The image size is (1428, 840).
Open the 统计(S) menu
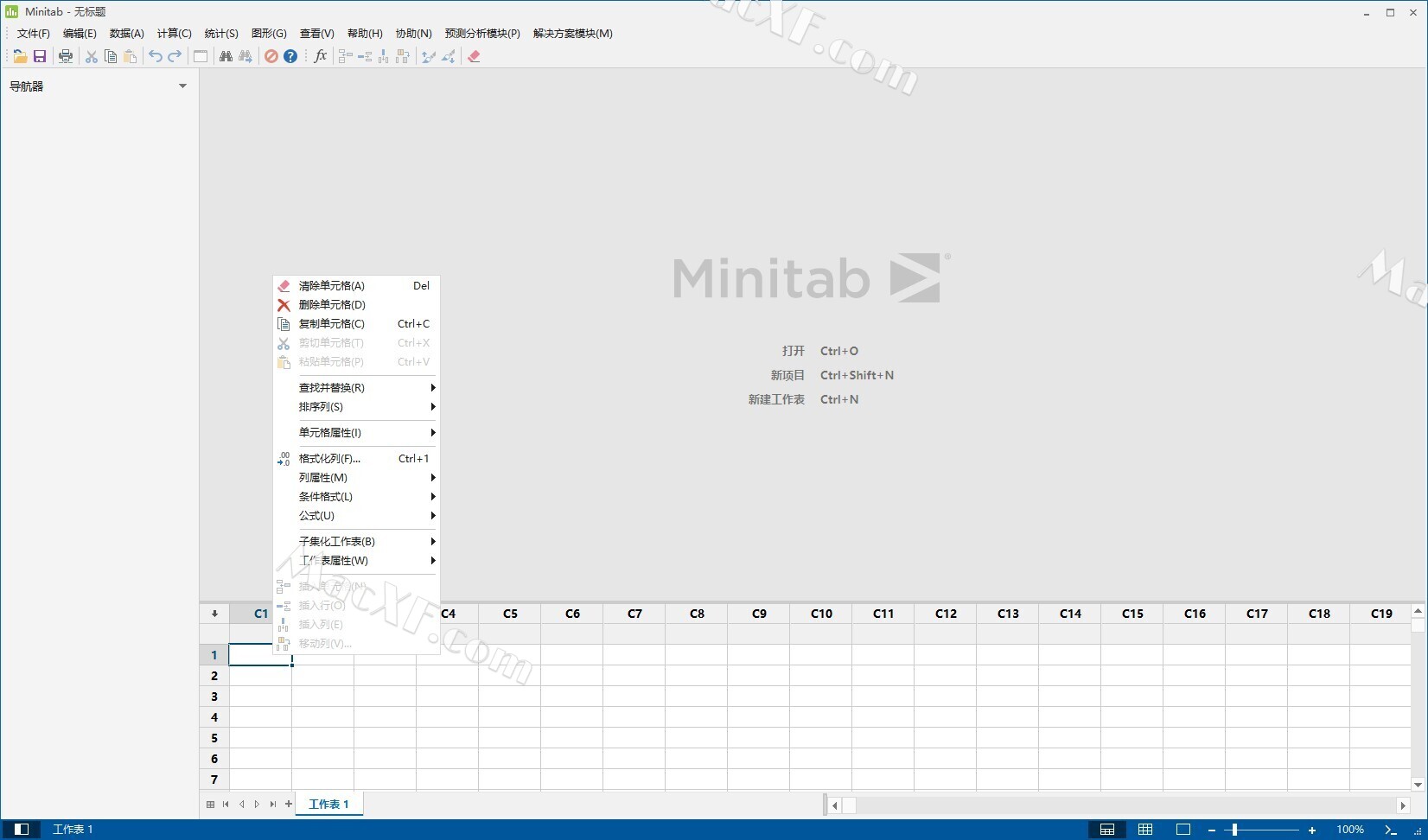pyautogui.click(x=221, y=34)
